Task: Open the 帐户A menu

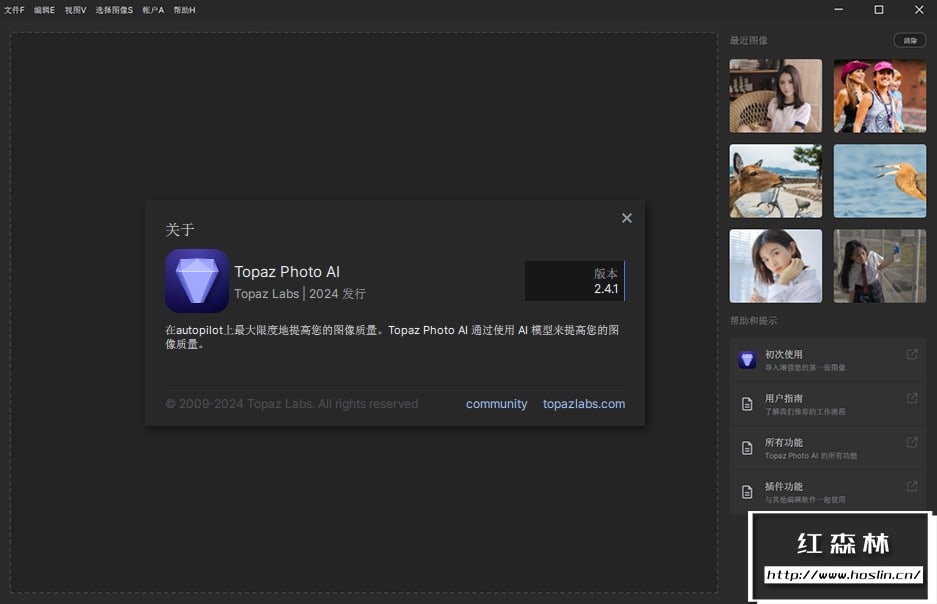Action: [153, 10]
